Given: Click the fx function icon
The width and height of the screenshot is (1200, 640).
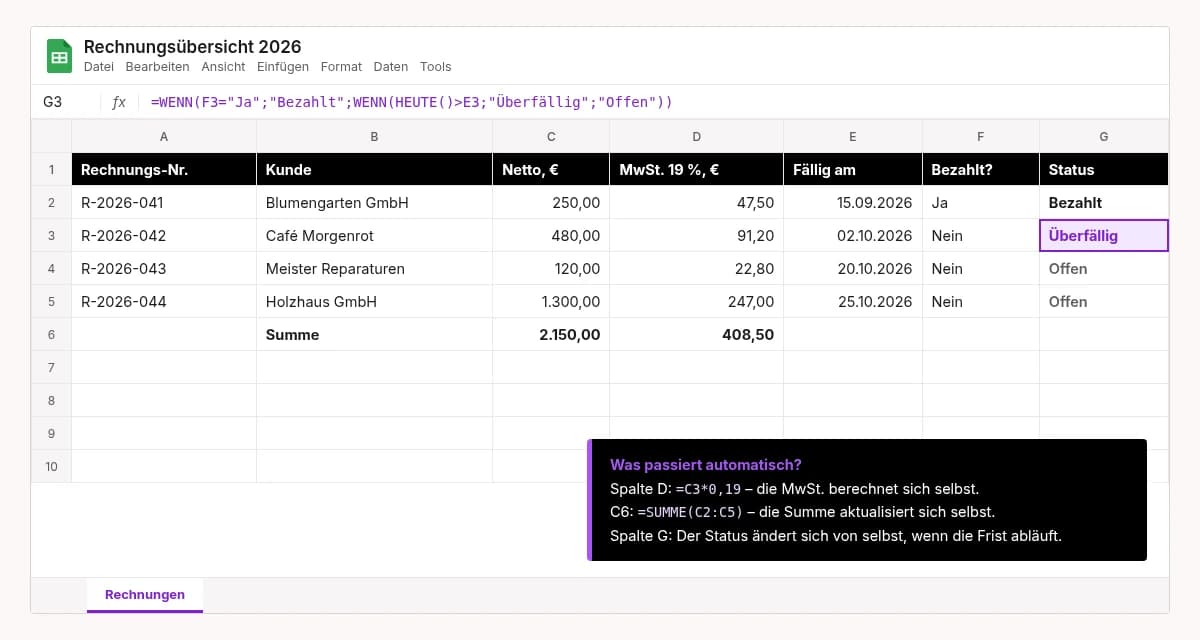Looking at the screenshot, I should pyautogui.click(x=119, y=102).
